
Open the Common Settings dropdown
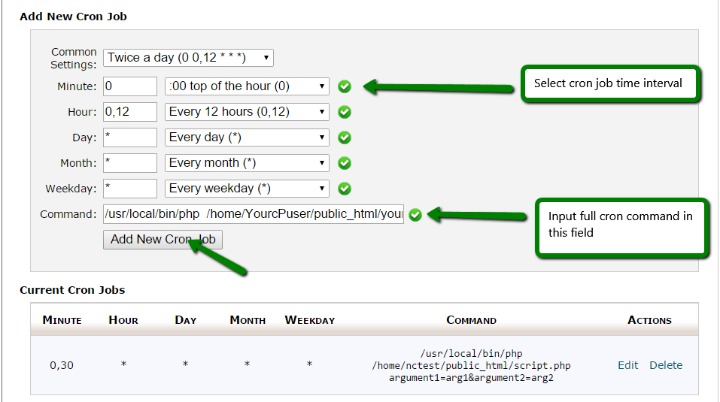point(188,59)
